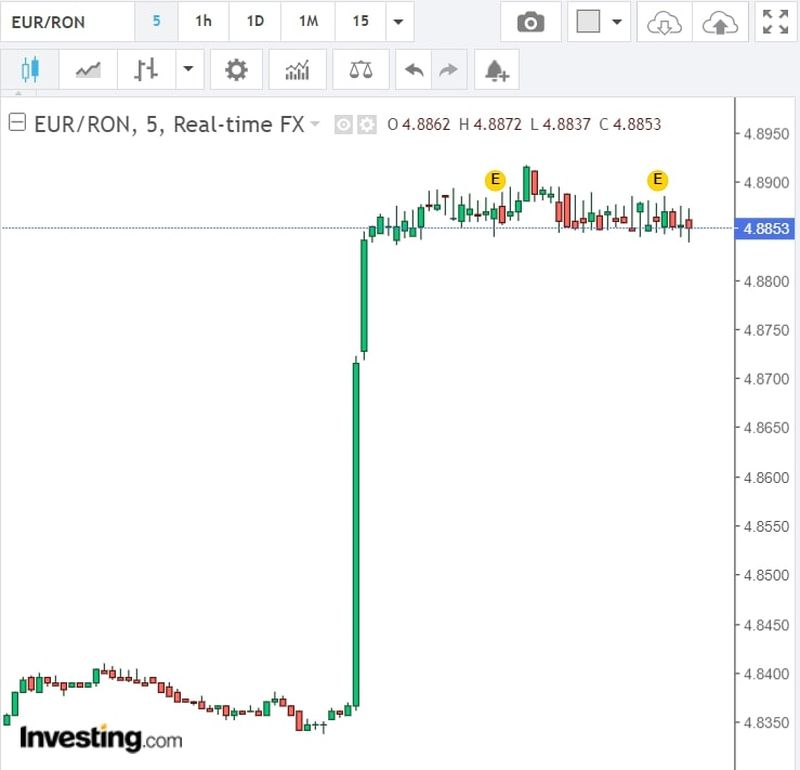Switch to the line chart style
800x770 pixels.
click(x=88, y=70)
